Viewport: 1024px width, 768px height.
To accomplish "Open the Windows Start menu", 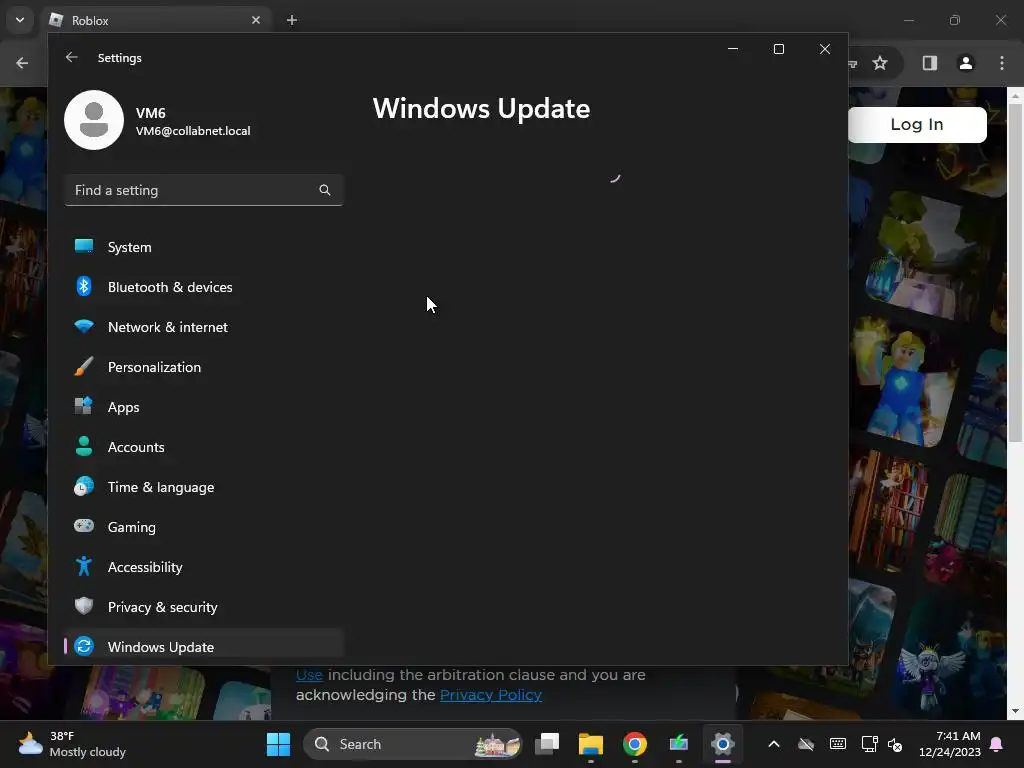I will (x=278, y=744).
